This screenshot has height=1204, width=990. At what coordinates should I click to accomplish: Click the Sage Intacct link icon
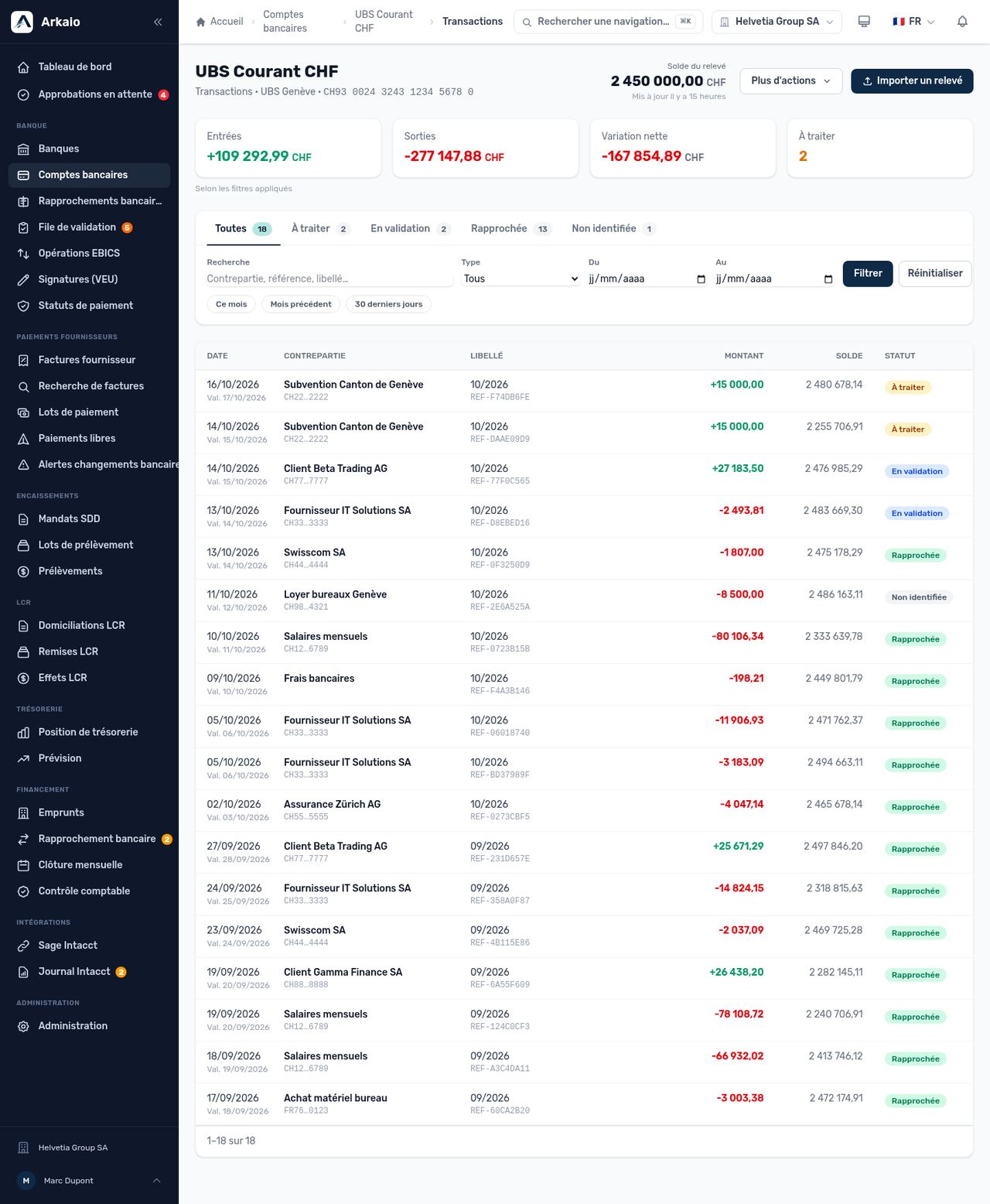tap(23, 946)
